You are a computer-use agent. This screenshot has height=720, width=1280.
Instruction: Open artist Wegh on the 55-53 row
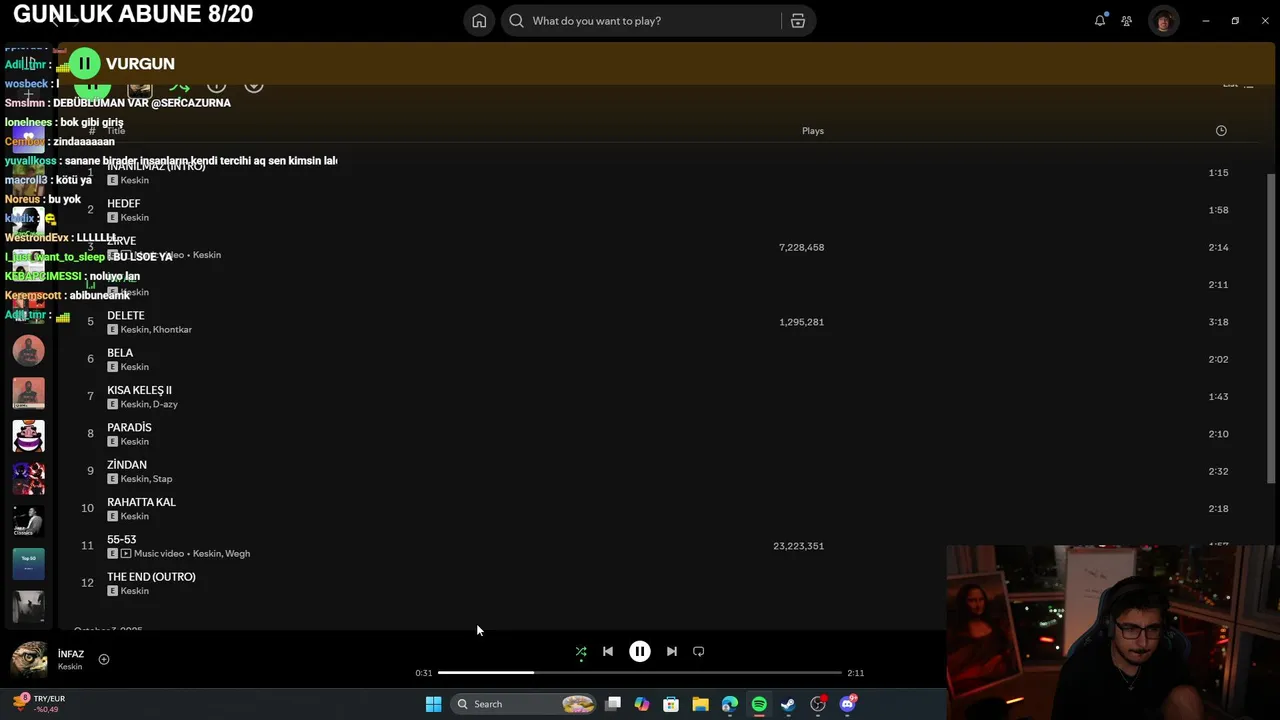pyautogui.click(x=237, y=554)
